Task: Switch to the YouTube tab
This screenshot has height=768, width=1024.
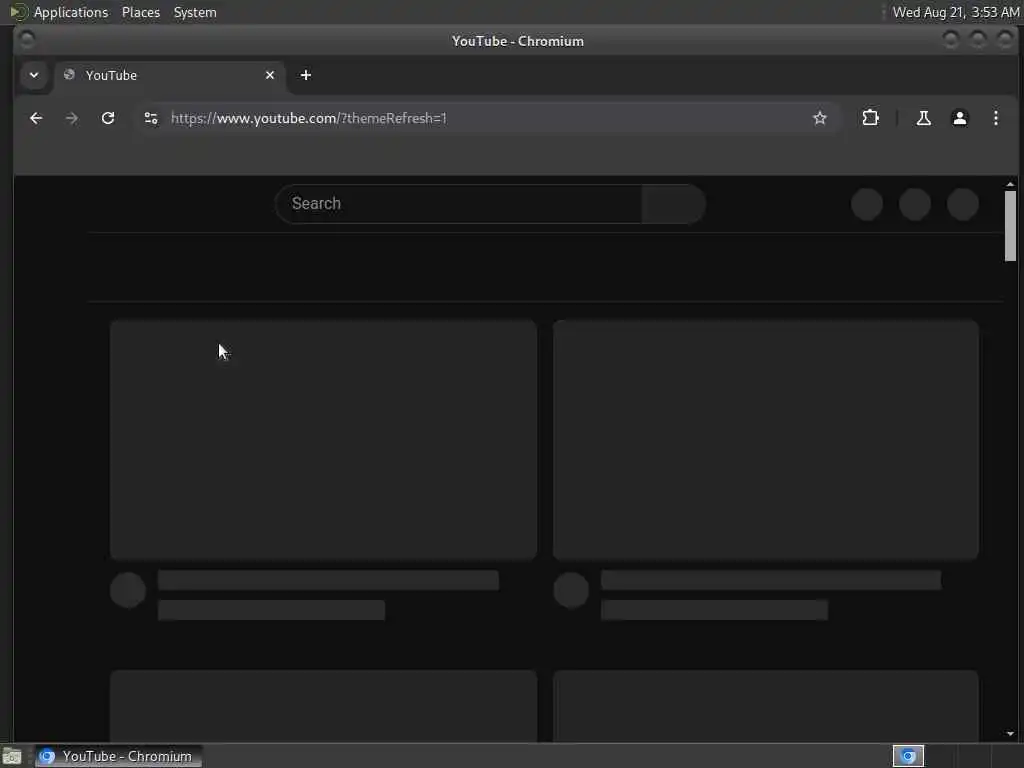Action: (x=170, y=75)
